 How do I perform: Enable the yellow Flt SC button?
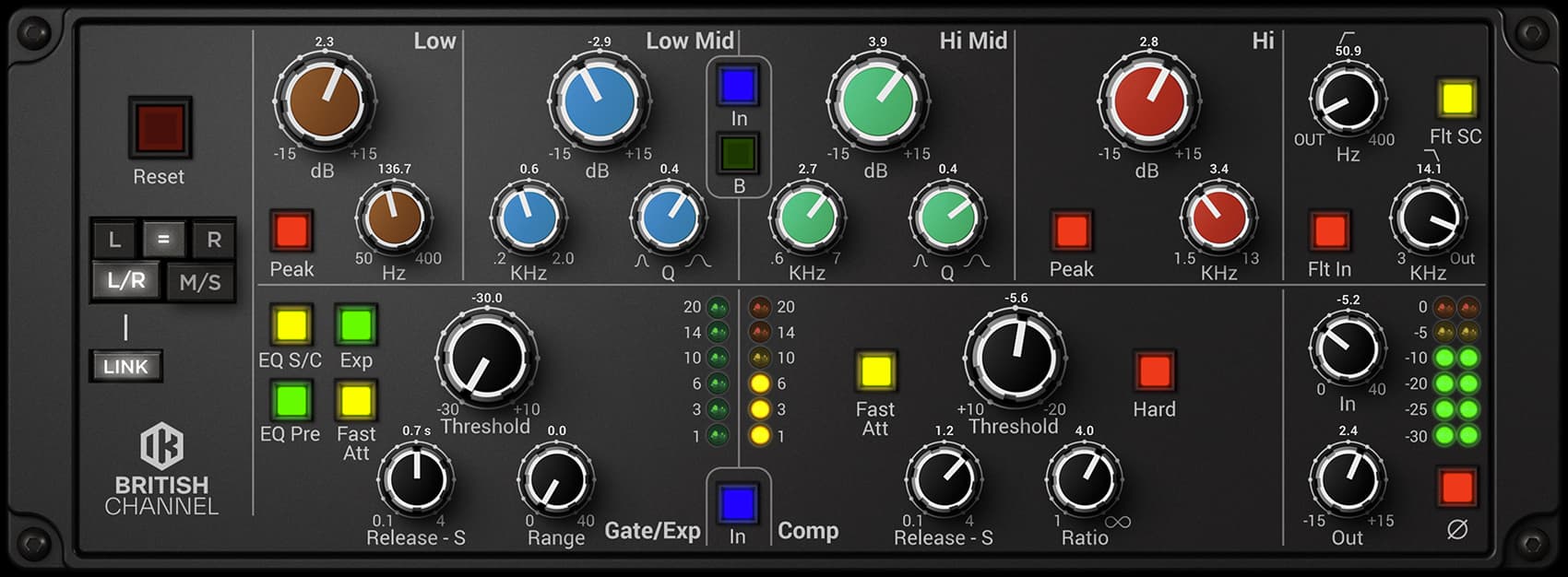(x=1456, y=99)
